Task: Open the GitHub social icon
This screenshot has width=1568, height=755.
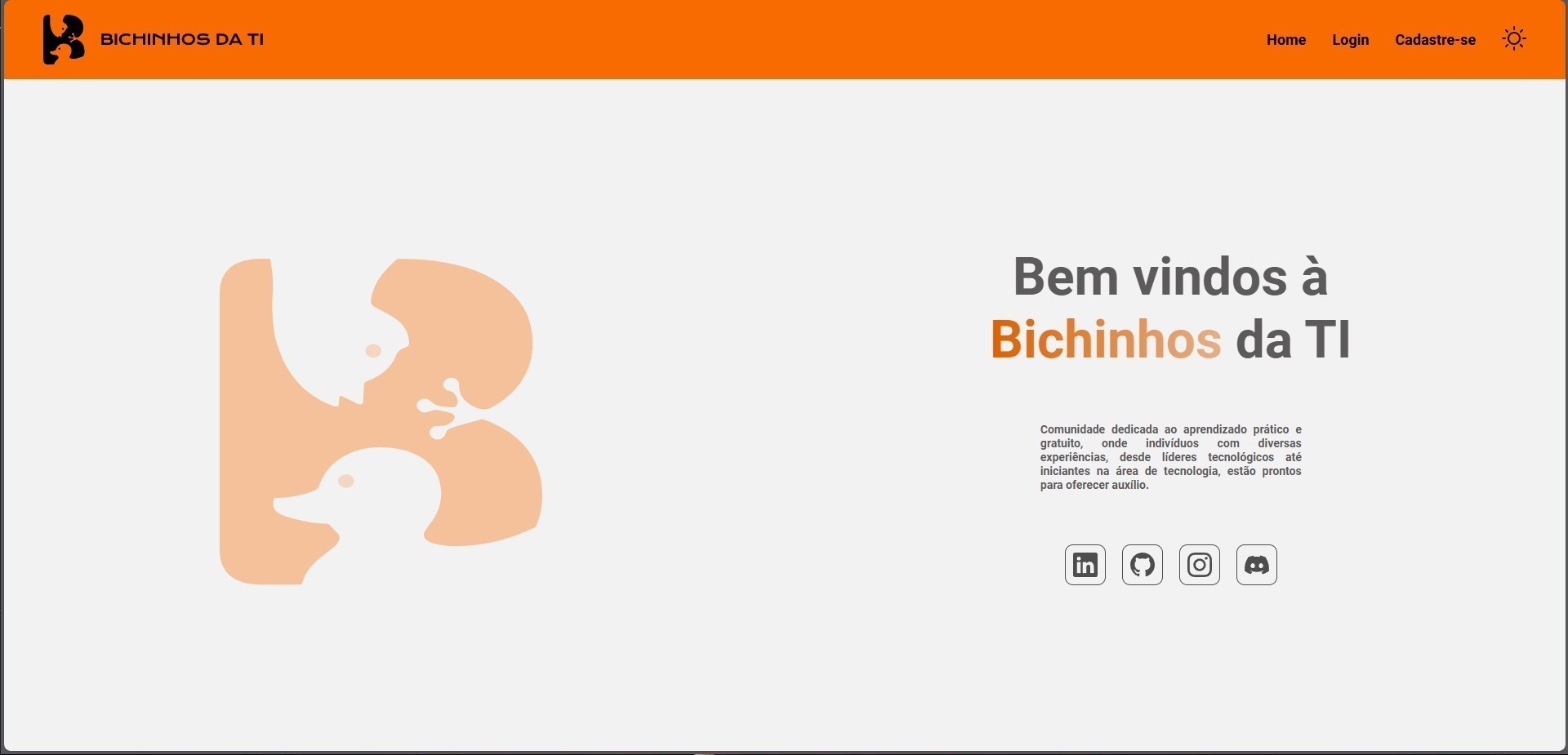Action: [1142, 565]
